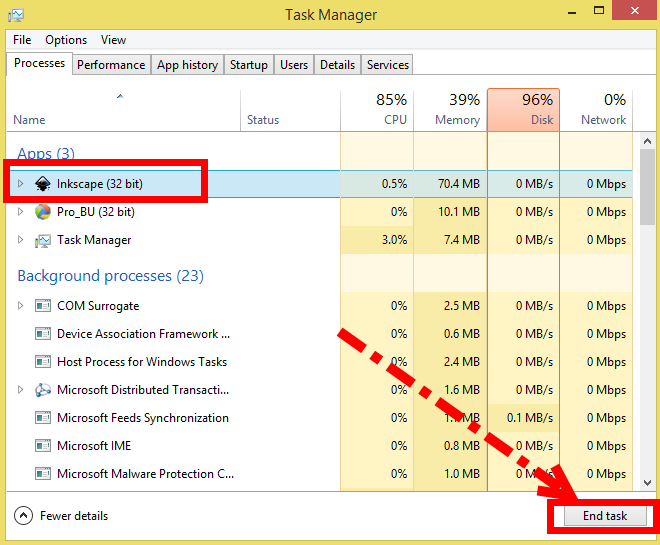
Task: Switch to the App history tab
Action: pos(187,65)
